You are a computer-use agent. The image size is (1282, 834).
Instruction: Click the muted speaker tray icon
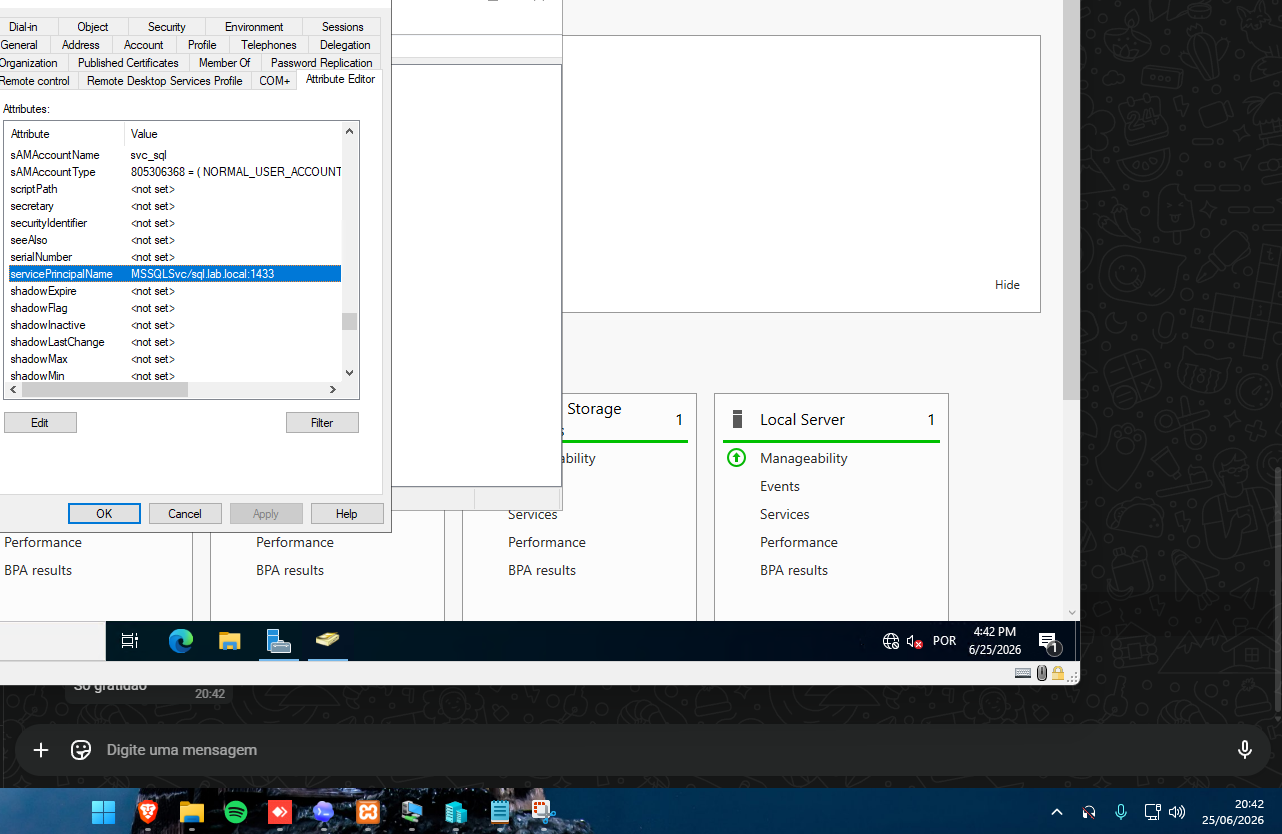pos(915,641)
